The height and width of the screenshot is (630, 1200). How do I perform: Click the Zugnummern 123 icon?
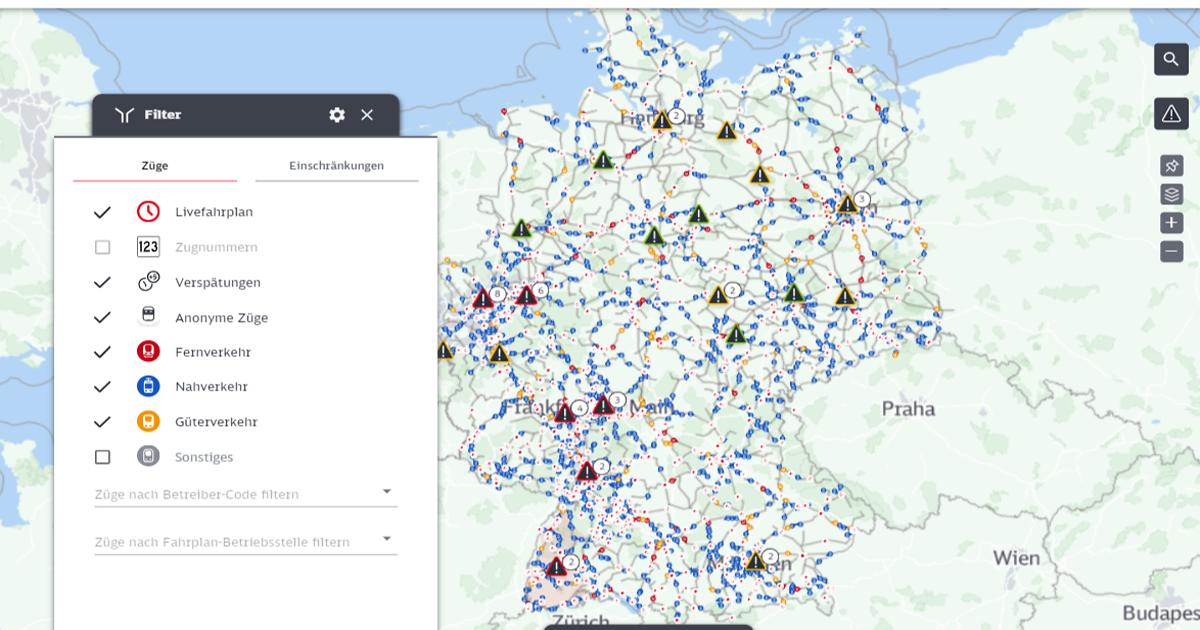[x=148, y=246]
